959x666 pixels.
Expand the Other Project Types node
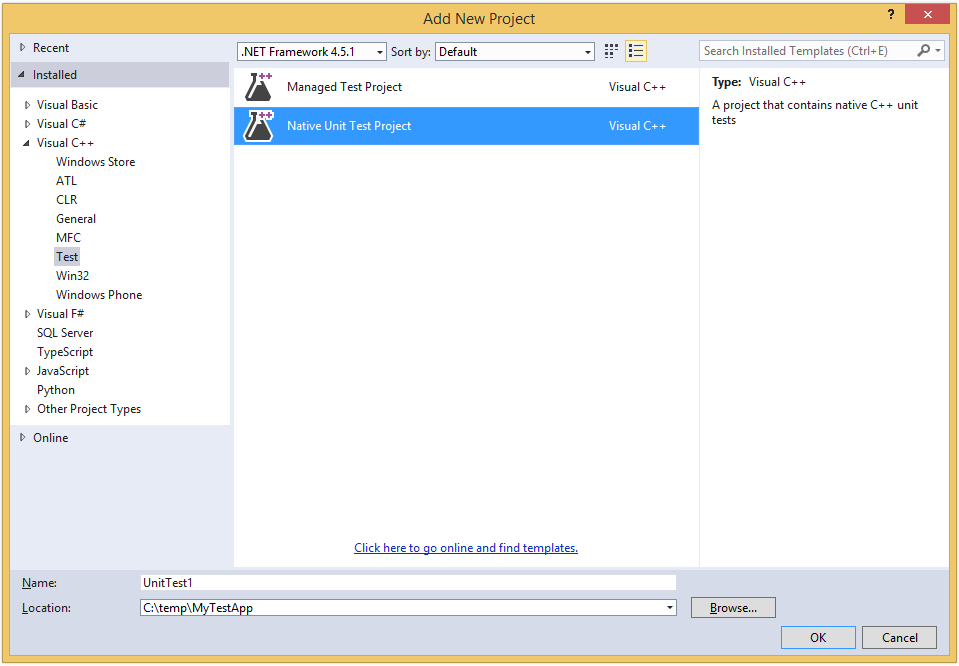28,409
